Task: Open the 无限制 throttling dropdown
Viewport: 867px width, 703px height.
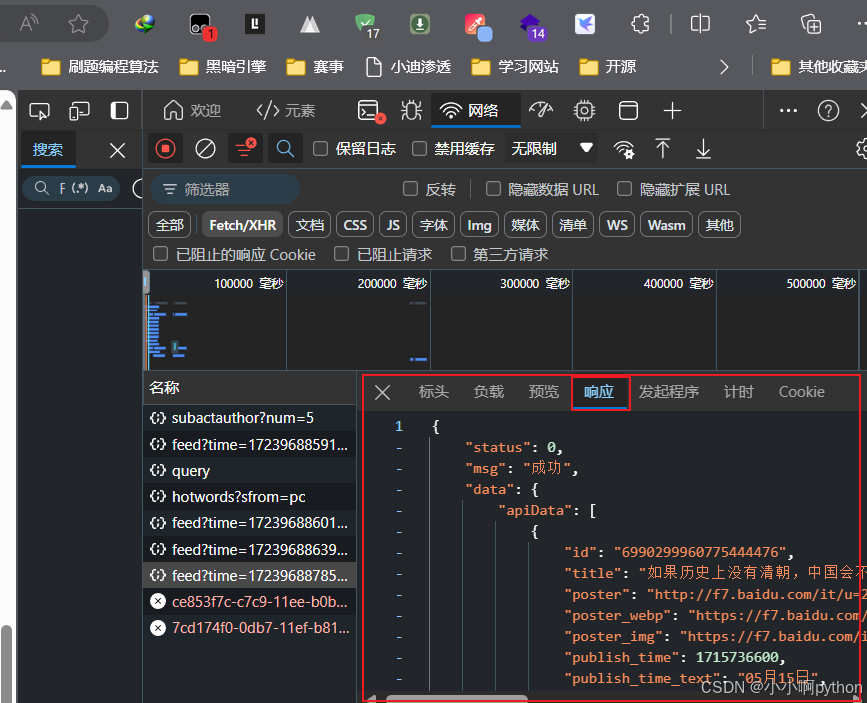Action: tap(552, 149)
